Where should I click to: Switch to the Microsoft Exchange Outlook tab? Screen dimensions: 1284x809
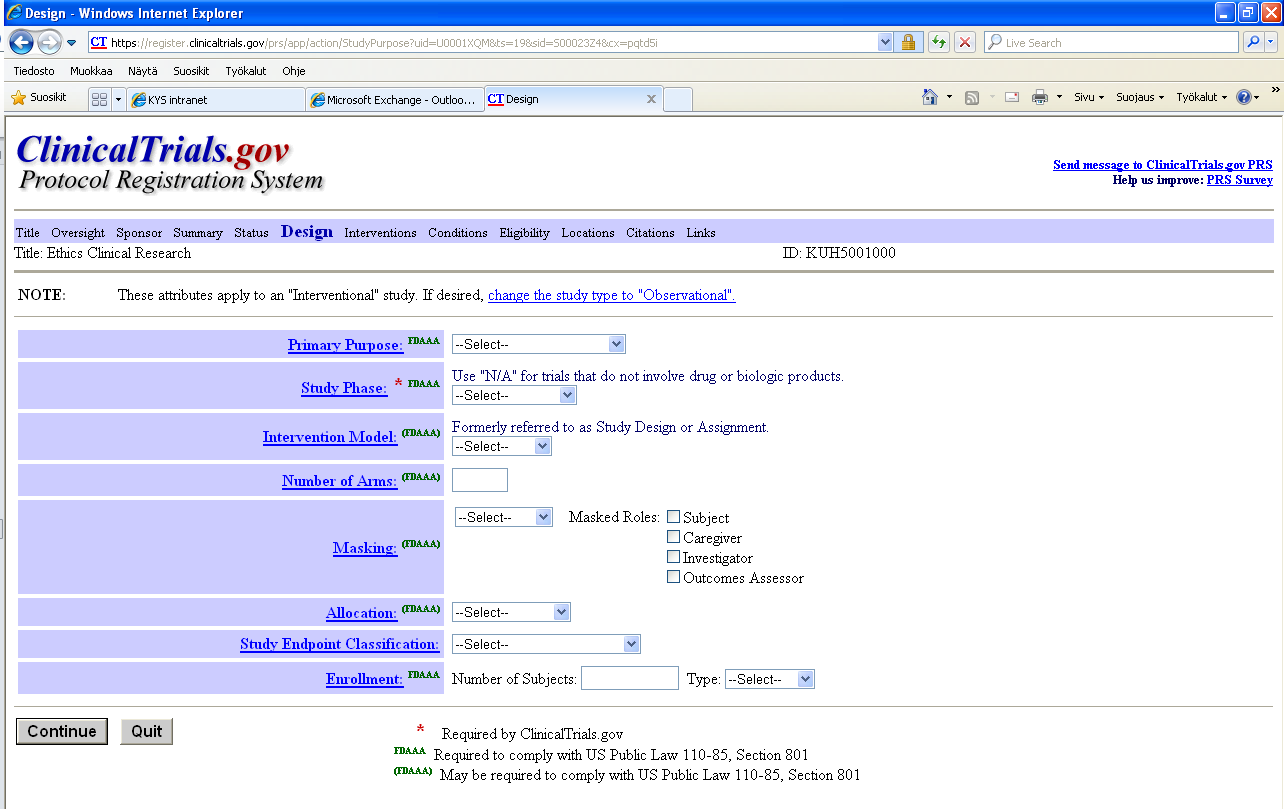coord(394,99)
